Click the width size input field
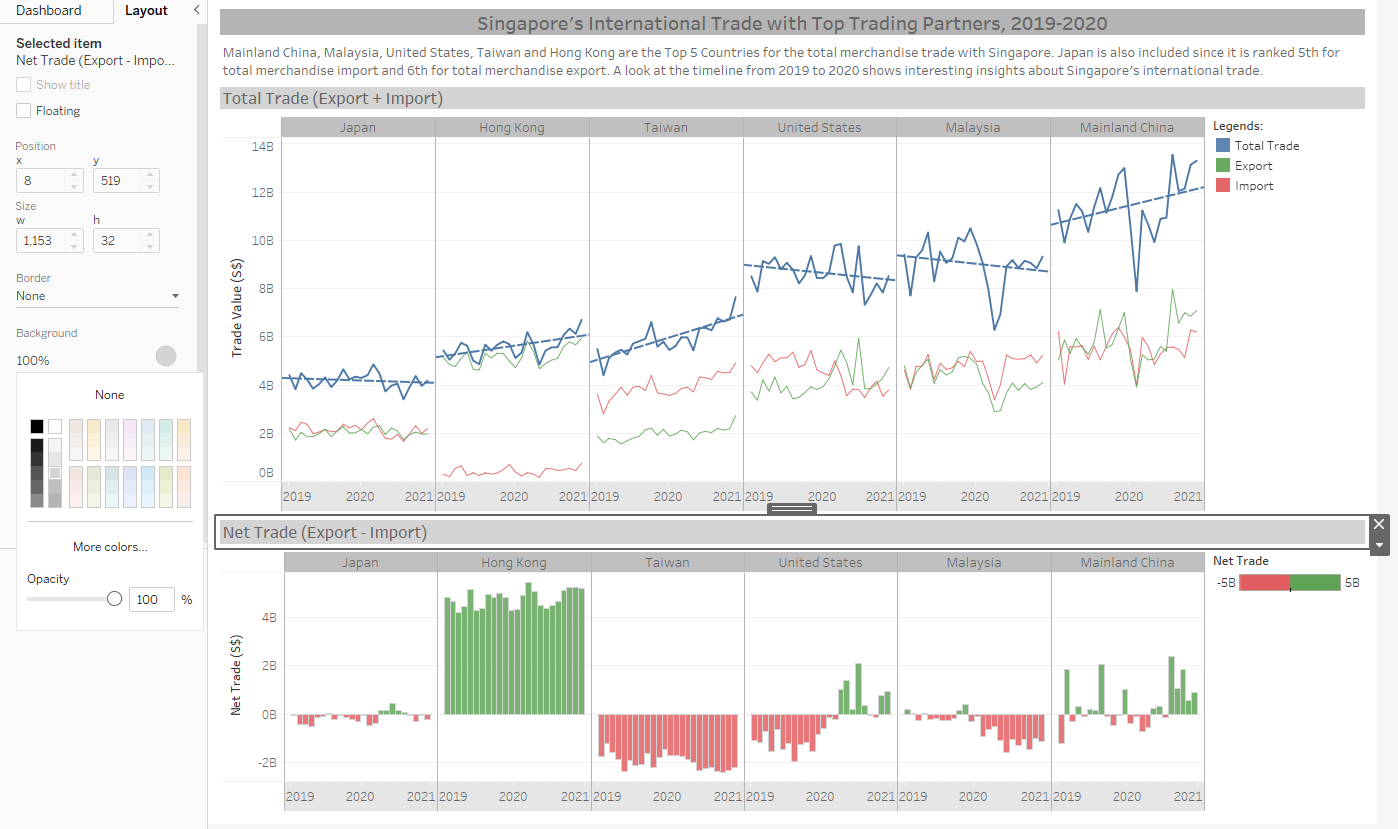 click(x=40, y=240)
